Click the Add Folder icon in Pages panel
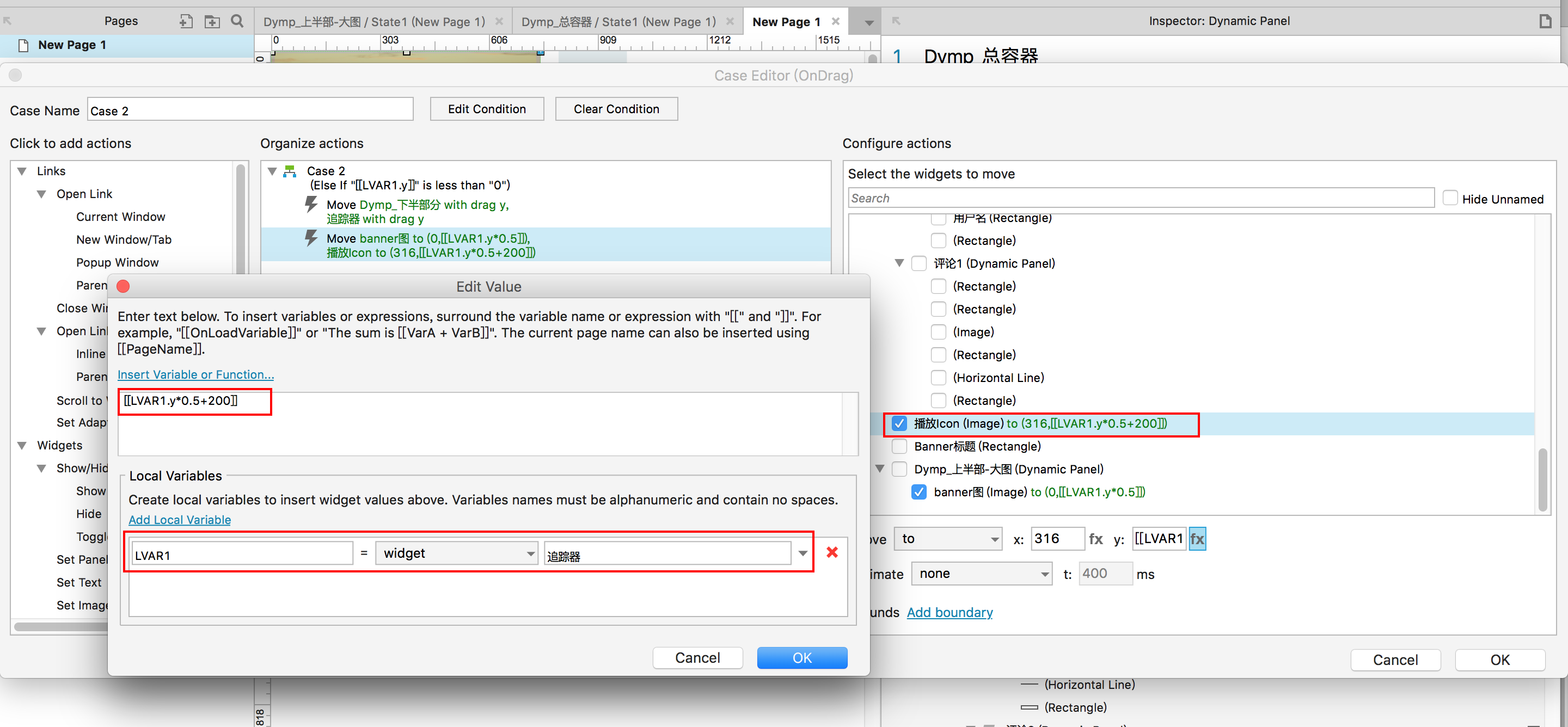The height and width of the screenshot is (727, 1568). tap(212, 22)
